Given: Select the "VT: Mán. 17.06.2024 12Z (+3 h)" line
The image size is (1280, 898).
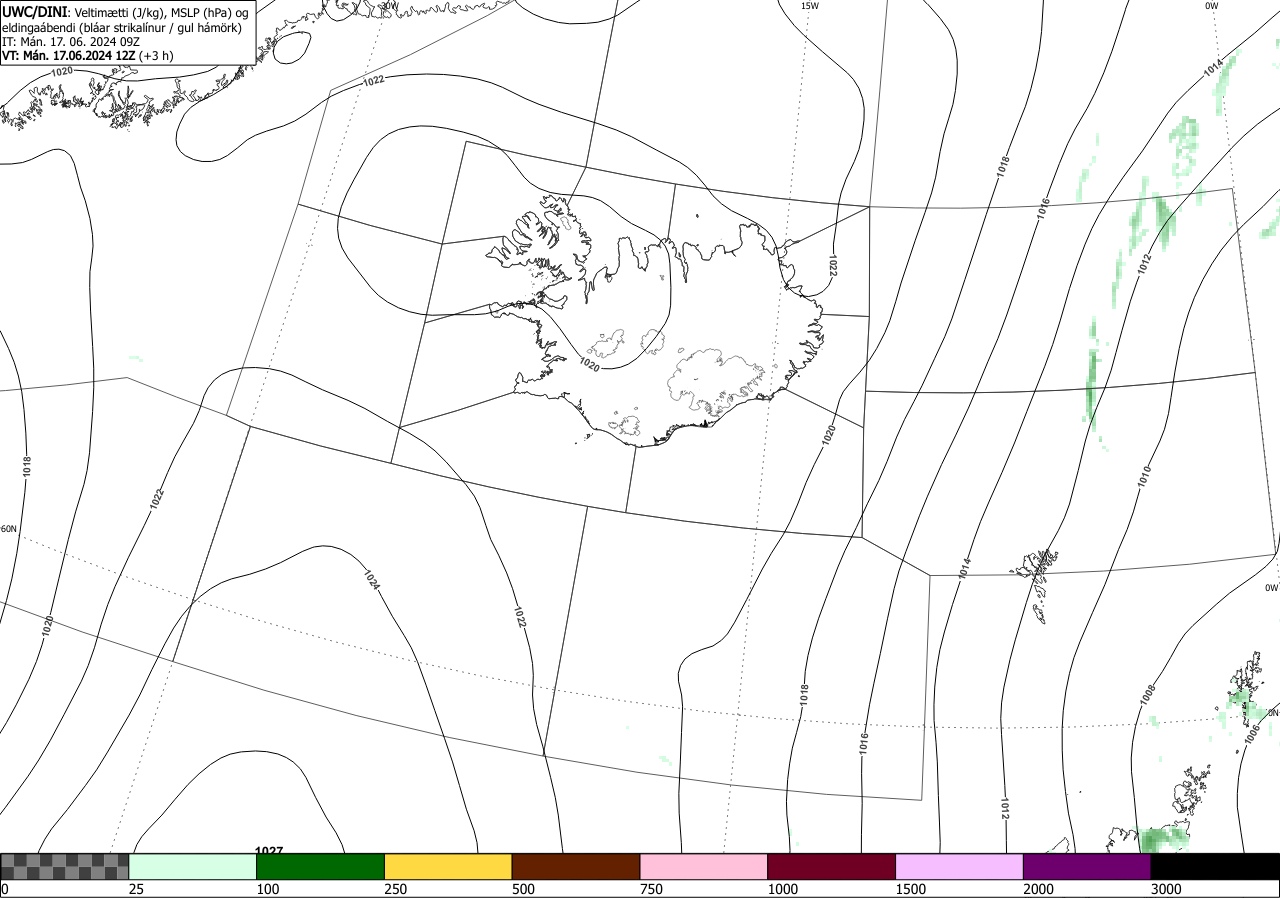Looking at the screenshot, I should point(88,56).
